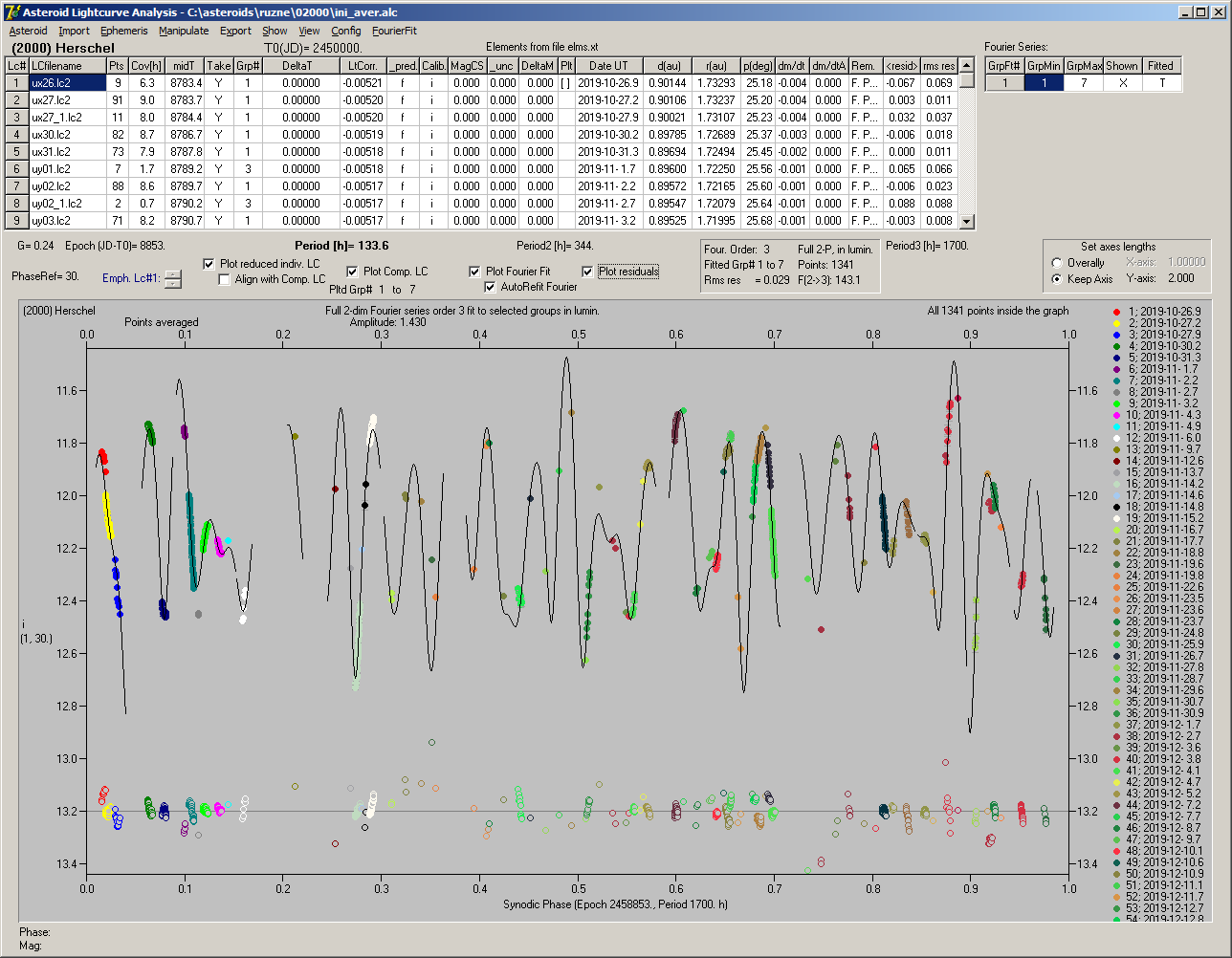Click legend entry 19; 2019-11-15.2

pyautogui.click(x=1156, y=518)
